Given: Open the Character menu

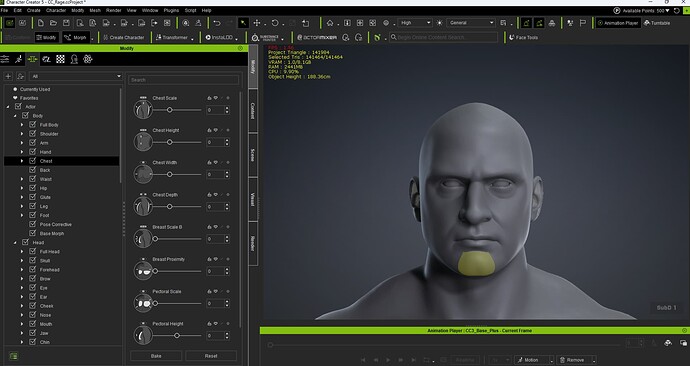Looking at the screenshot, I should tap(56, 10).
